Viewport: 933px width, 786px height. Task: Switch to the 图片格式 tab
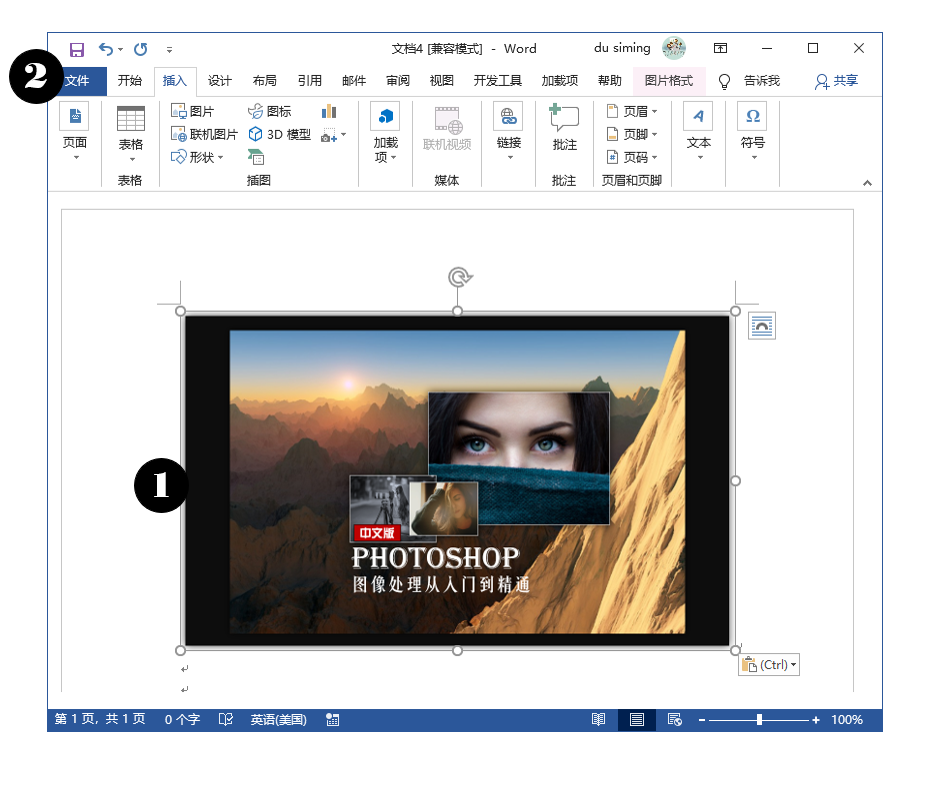click(669, 81)
